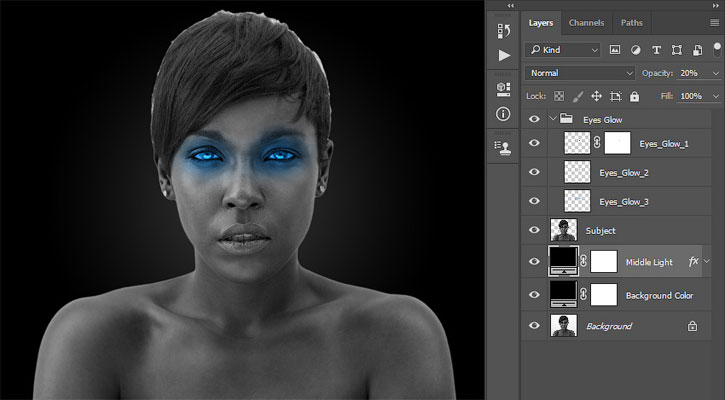Screen dimensions: 725x400
Task: Click the Background Color mask link icon
Action: coord(584,295)
